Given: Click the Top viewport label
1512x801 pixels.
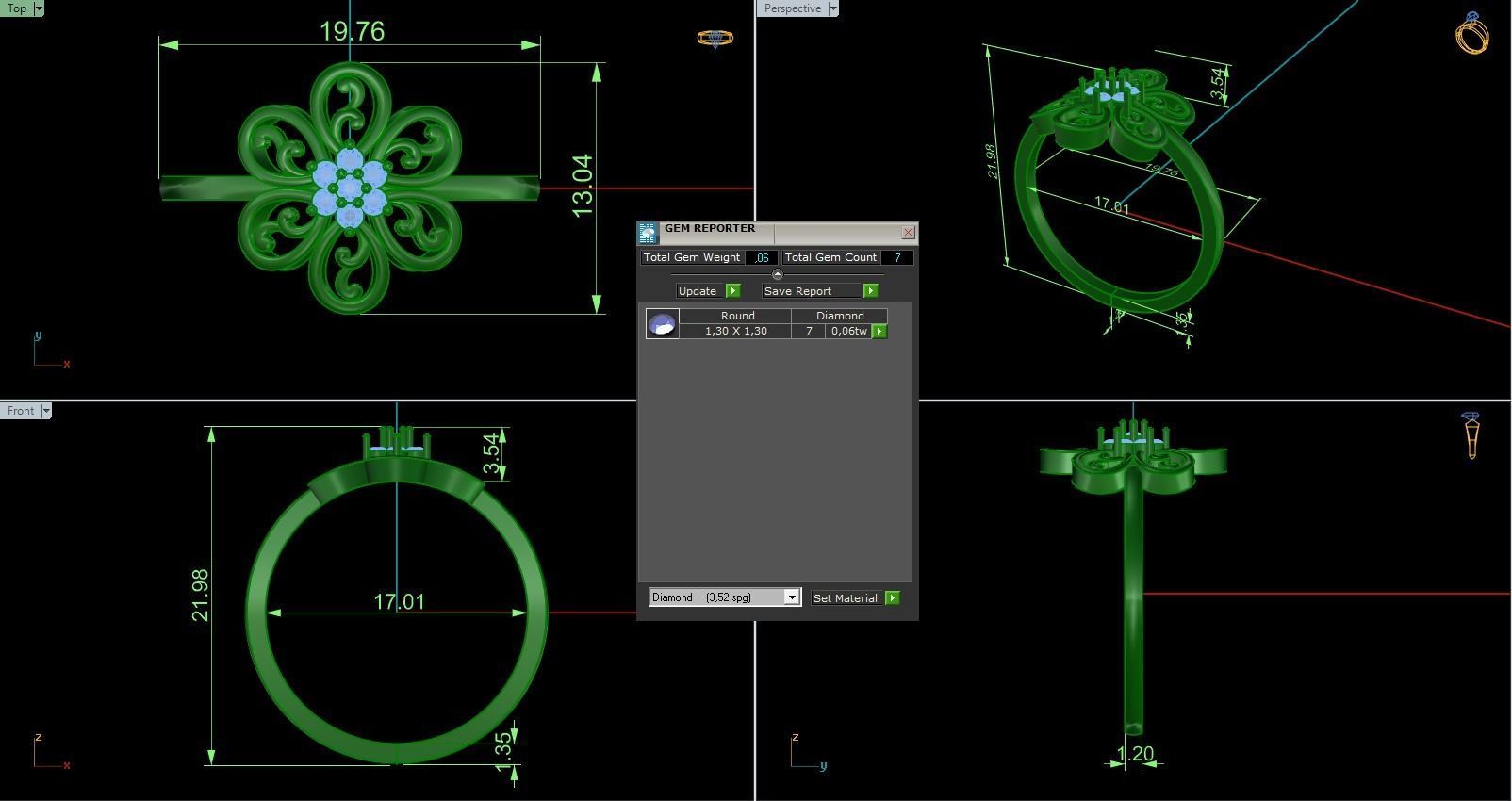Looking at the screenshot, I should [x=17, y=8].
